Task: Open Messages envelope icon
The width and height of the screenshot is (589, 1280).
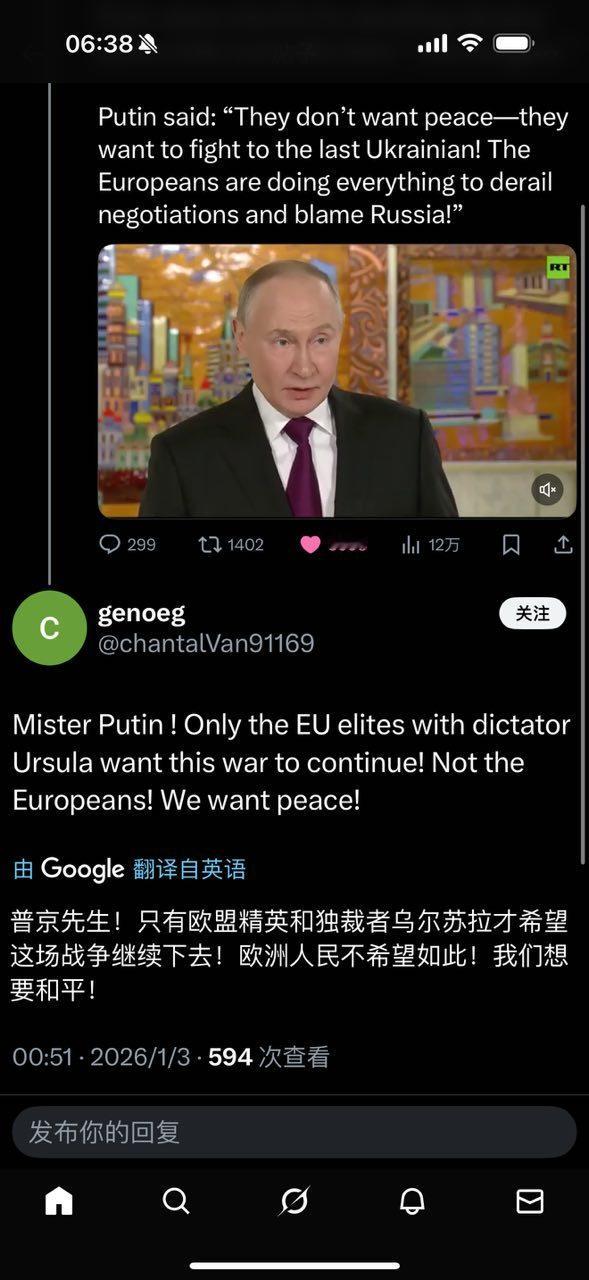Action: click(x=530, y=1200)
